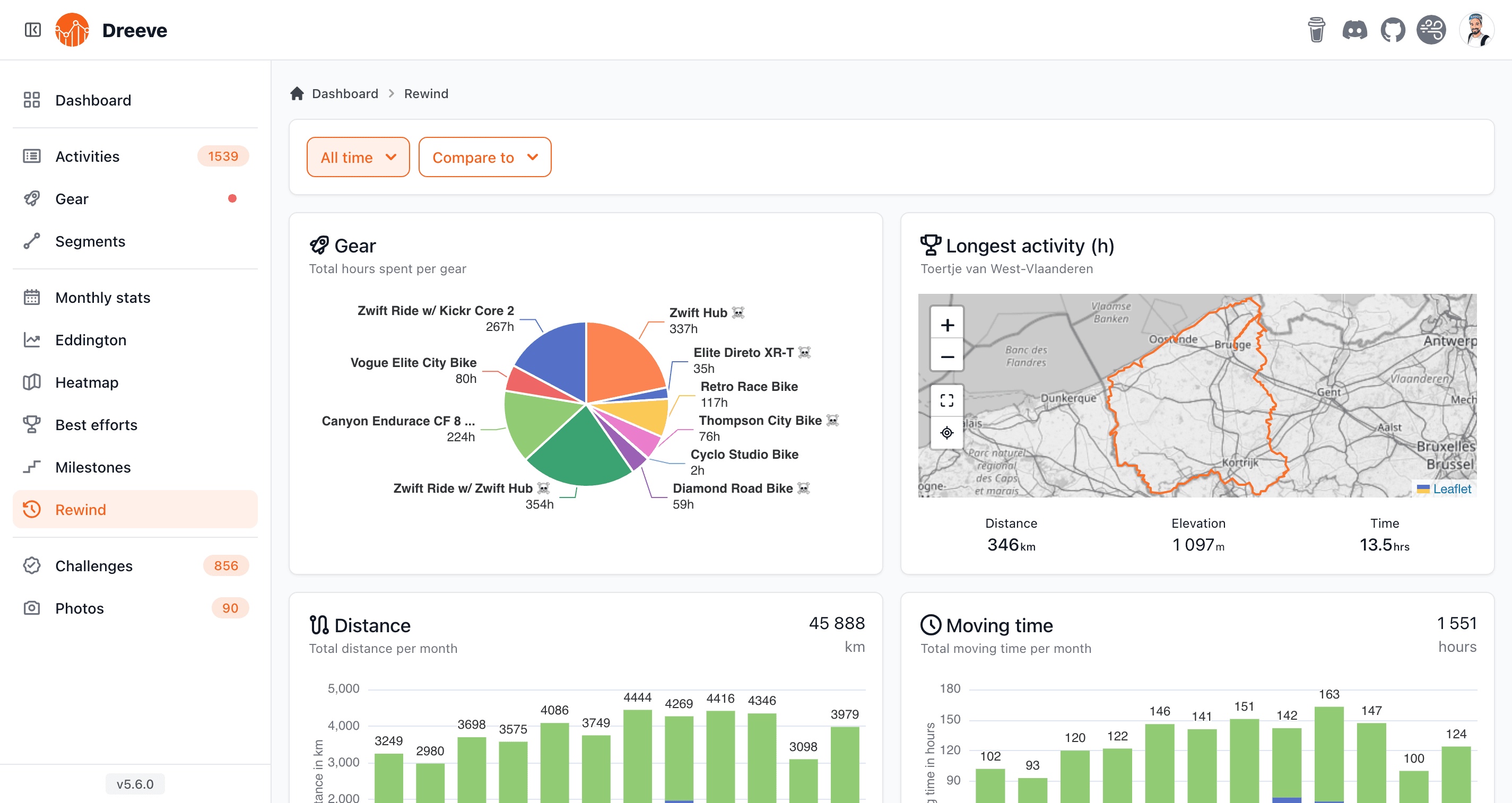1512x803 pixels.
Task: Click the Rewind breadcrumb text
Action: (x=426, y=94)
